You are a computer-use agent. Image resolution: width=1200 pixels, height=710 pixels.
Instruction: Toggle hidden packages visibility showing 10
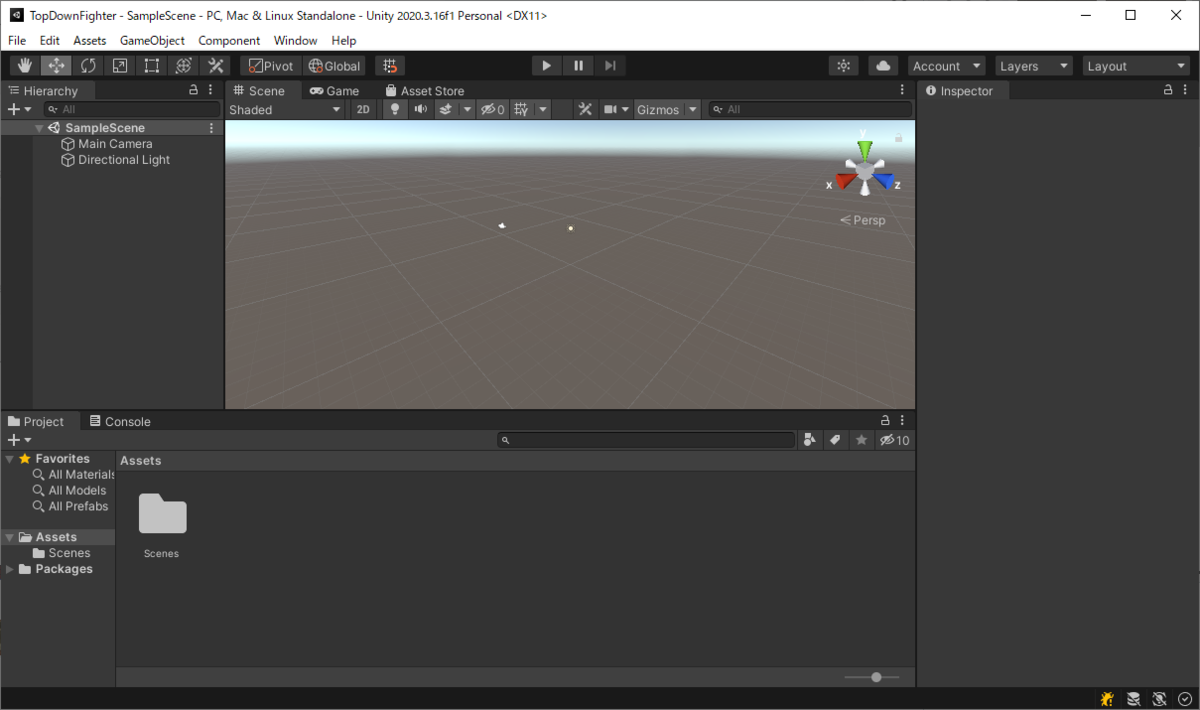[x=894, y=440]
